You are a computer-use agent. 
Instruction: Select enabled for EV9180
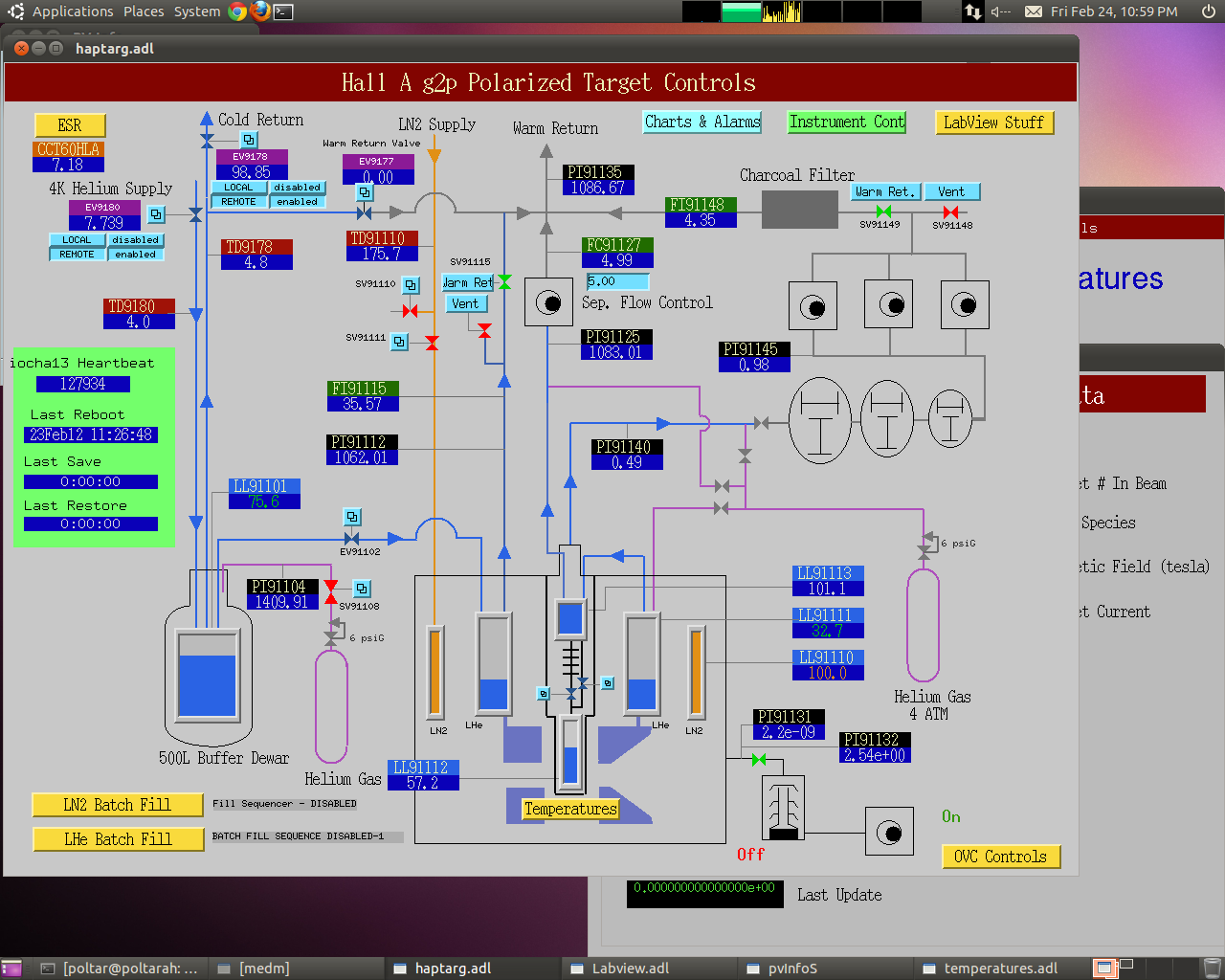tap(136, 255)
